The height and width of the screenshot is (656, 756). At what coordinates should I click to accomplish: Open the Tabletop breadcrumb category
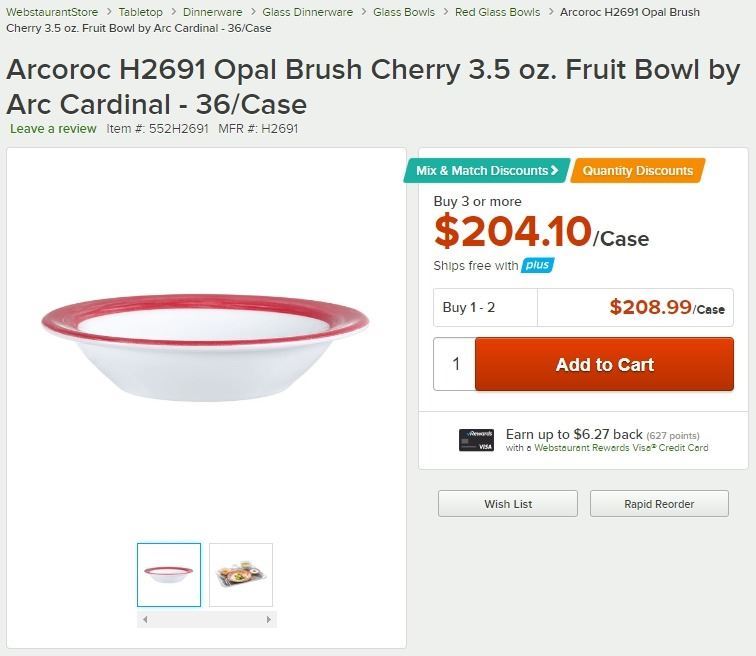(x=140, y=12)
